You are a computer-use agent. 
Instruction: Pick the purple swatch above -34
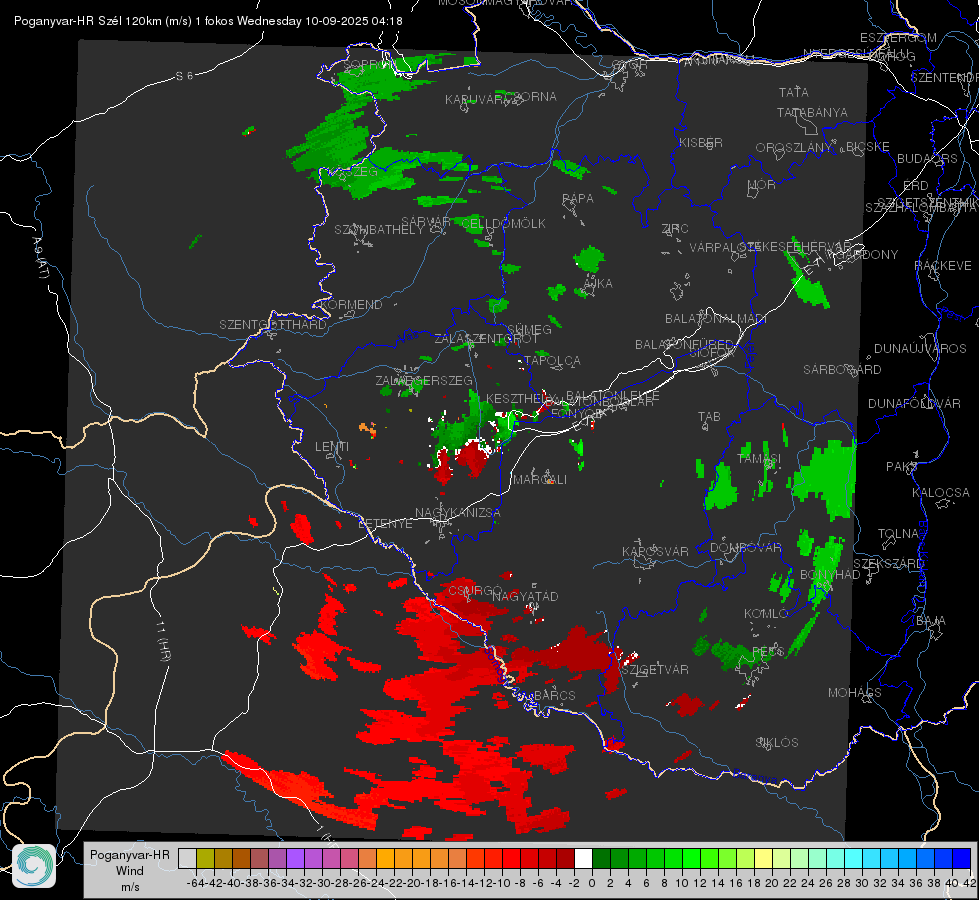(x=295, y=858)
